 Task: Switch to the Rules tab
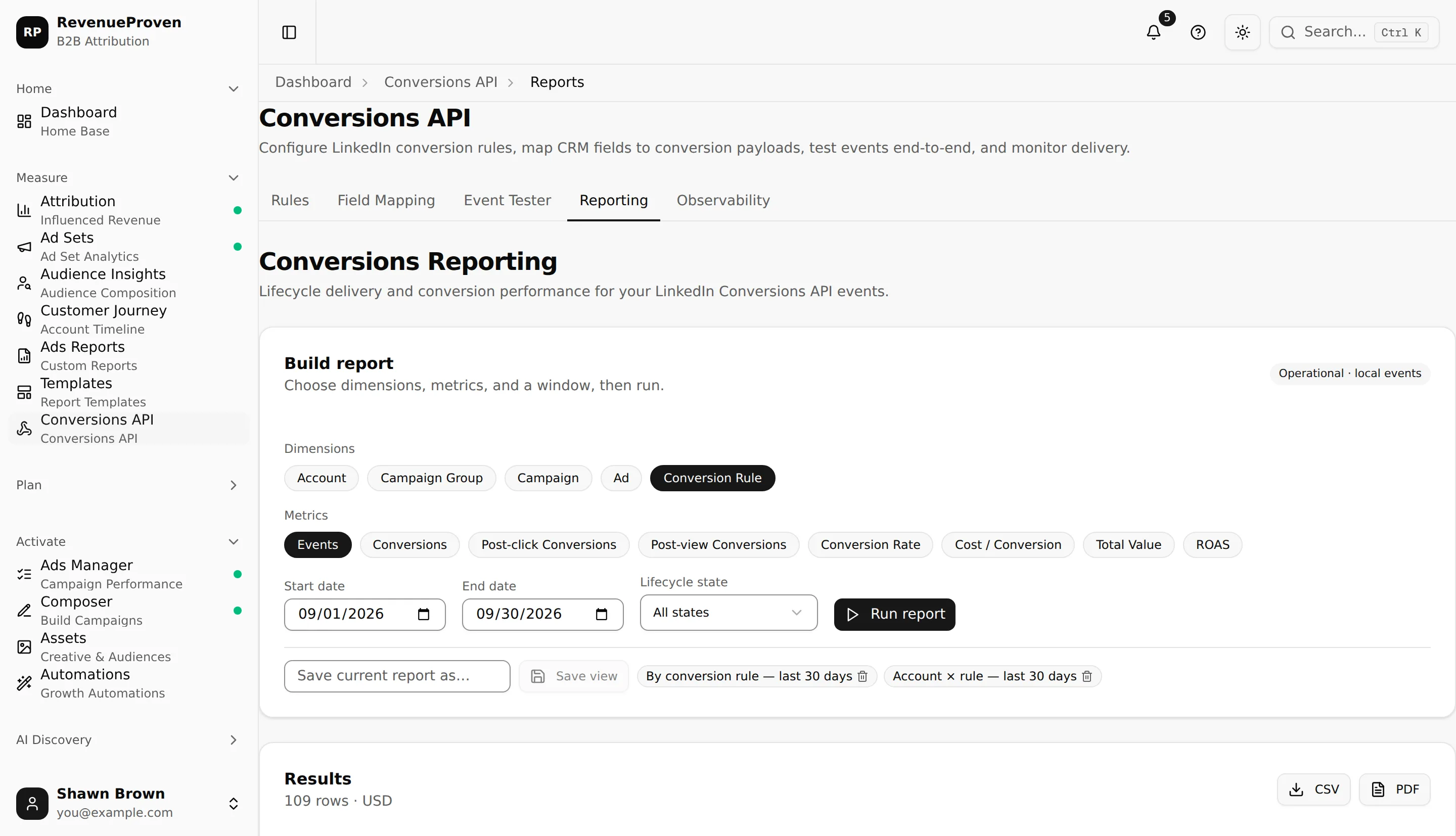tap(290, 200)
